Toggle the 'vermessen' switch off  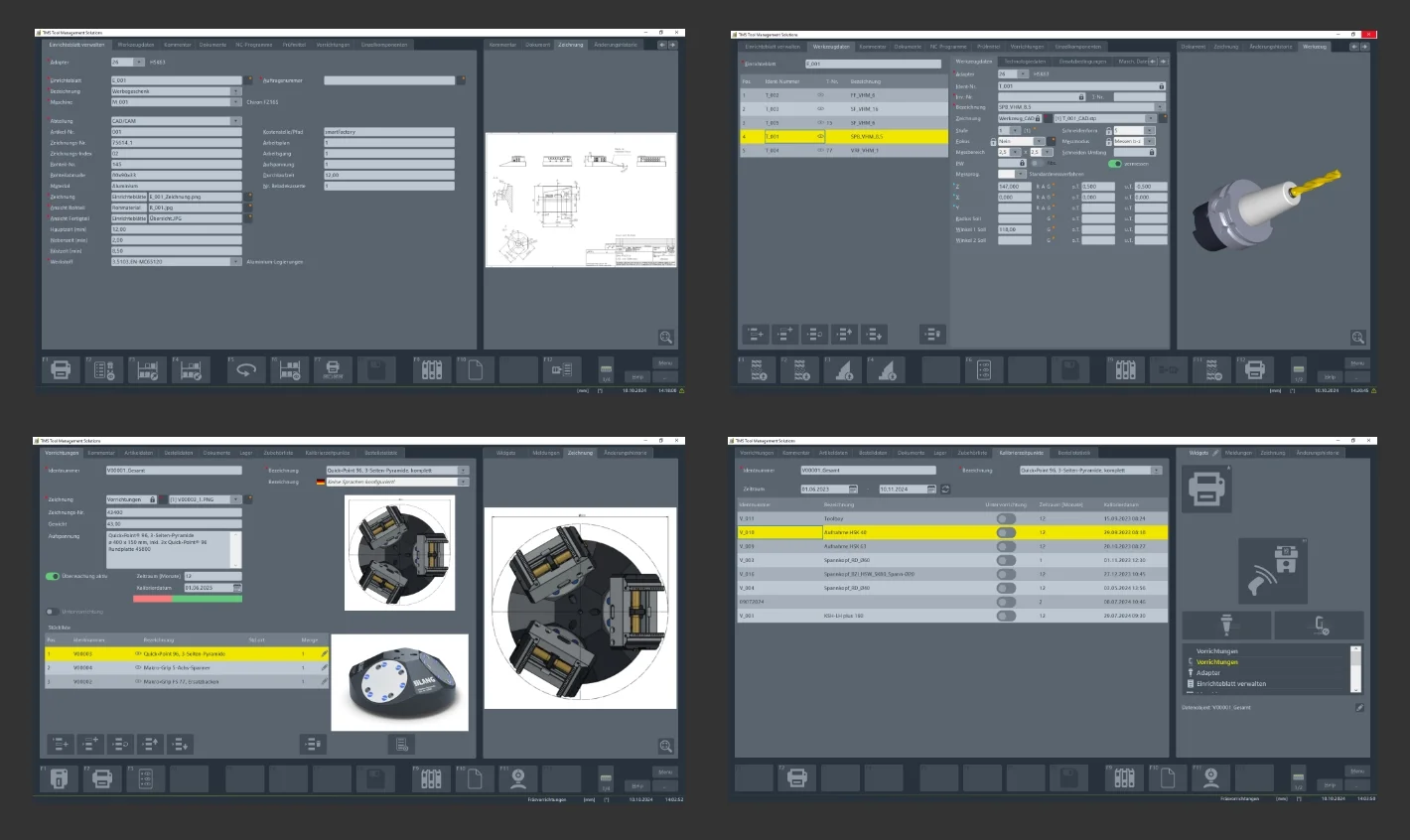[x=1115, y=164]
